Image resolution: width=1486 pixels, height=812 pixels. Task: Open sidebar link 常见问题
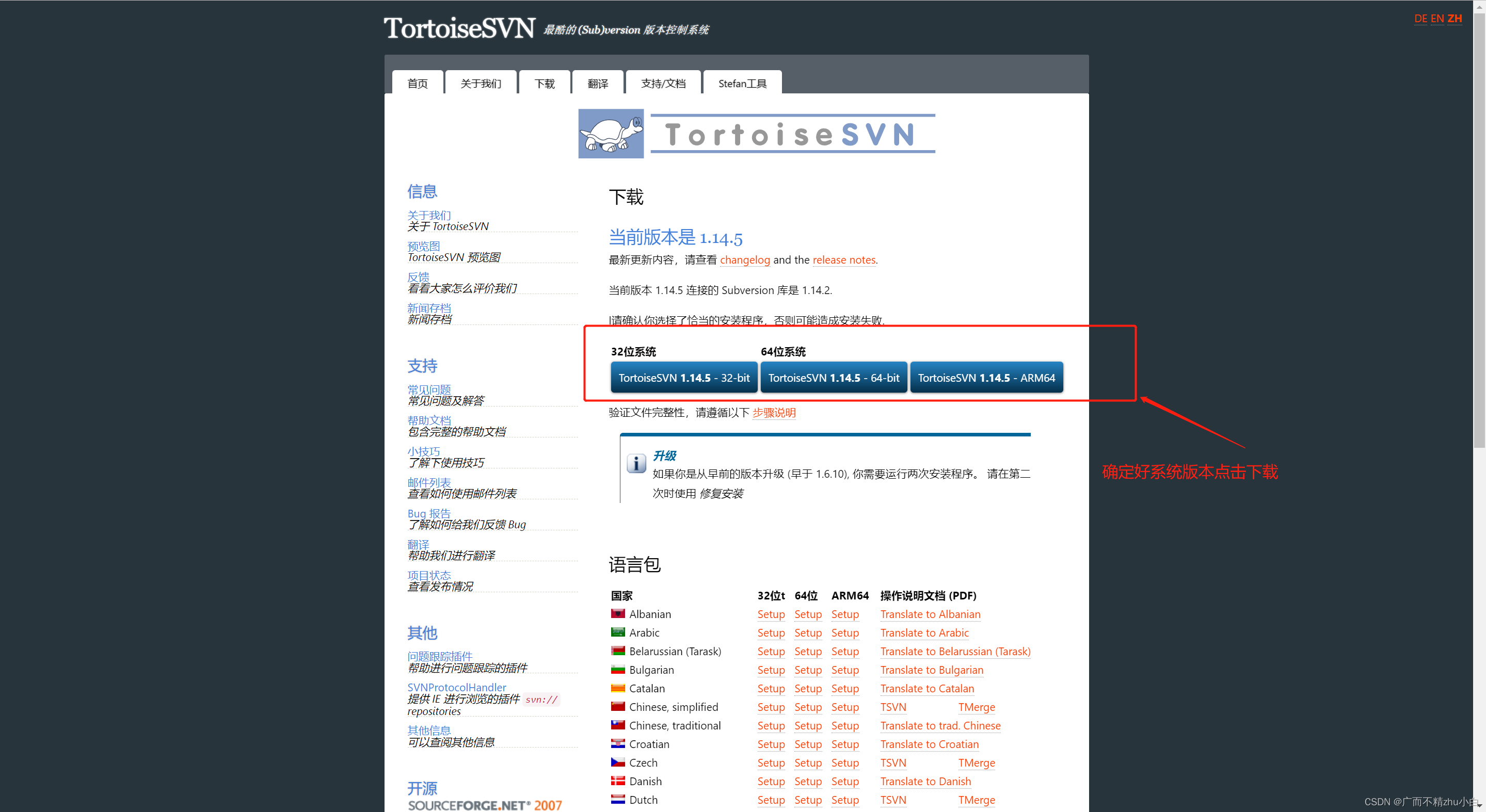(429, 389)
